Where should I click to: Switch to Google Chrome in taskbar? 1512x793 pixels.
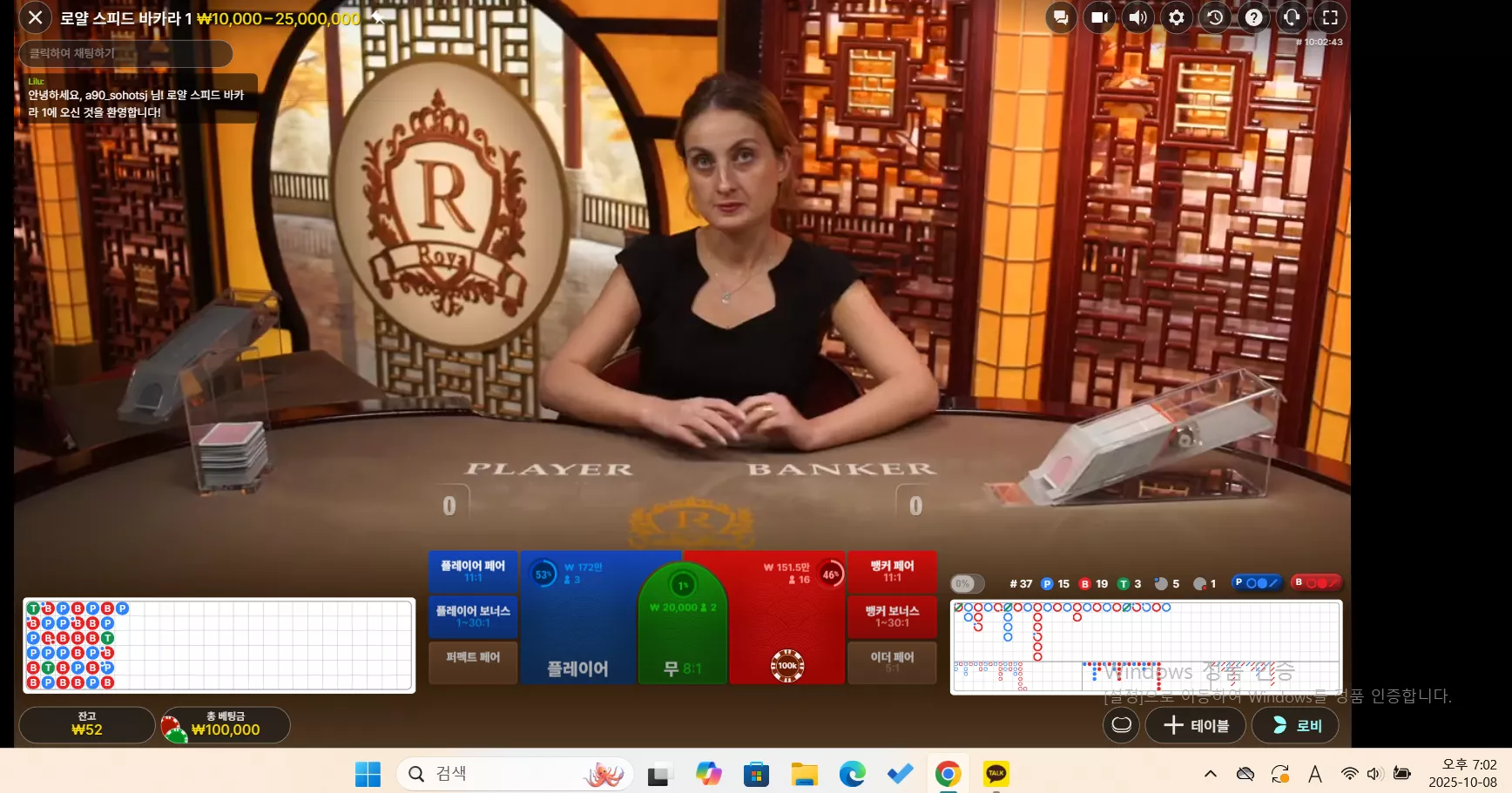coord(948,773)
